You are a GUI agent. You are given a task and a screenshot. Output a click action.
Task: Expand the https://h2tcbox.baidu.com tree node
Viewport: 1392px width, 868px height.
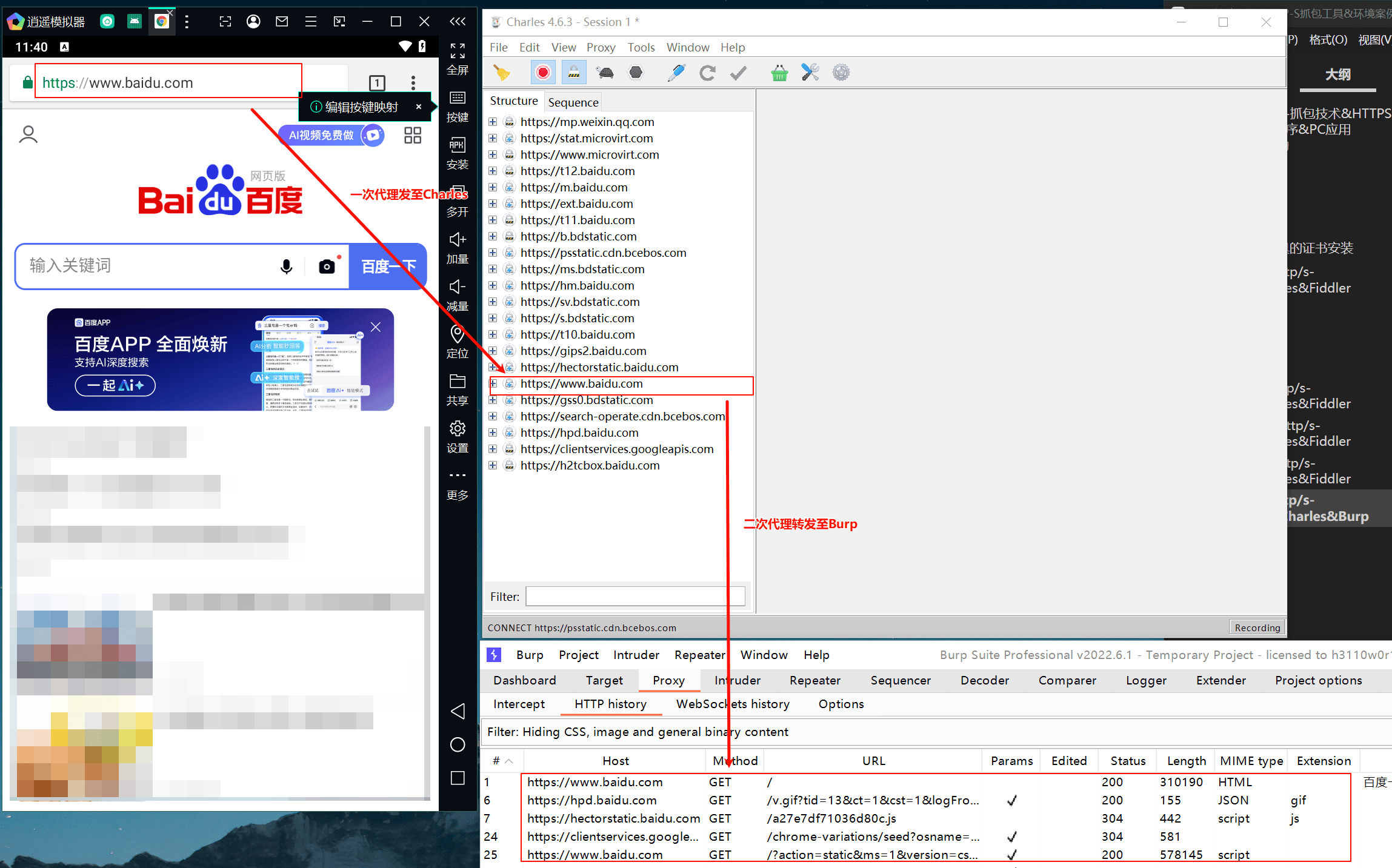[493, 465]
